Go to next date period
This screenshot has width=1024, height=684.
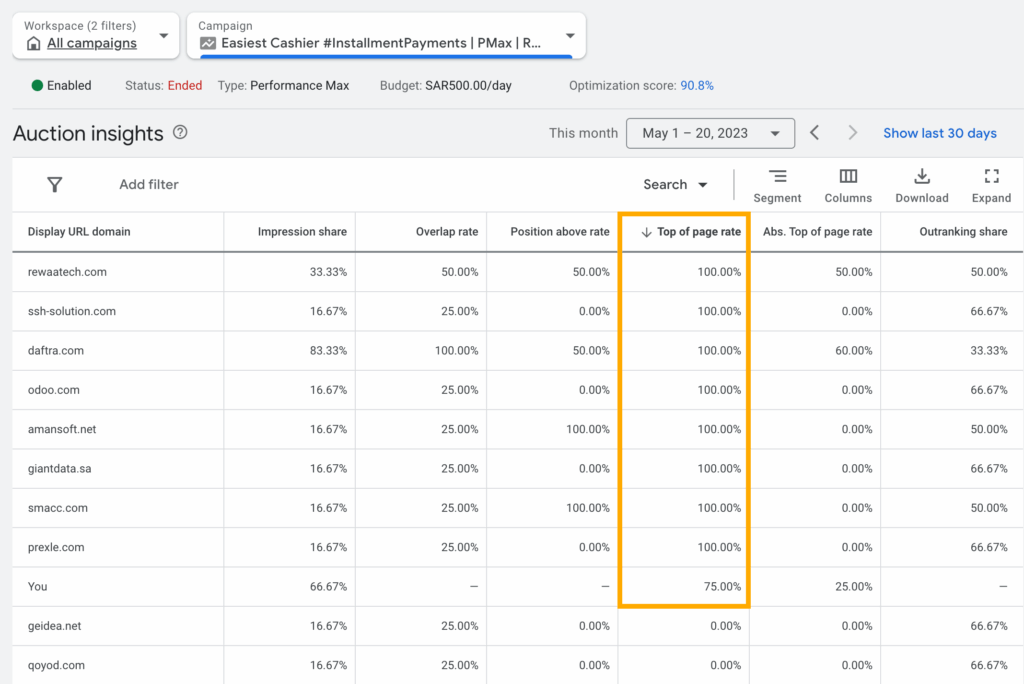click(x=852, y=133)
